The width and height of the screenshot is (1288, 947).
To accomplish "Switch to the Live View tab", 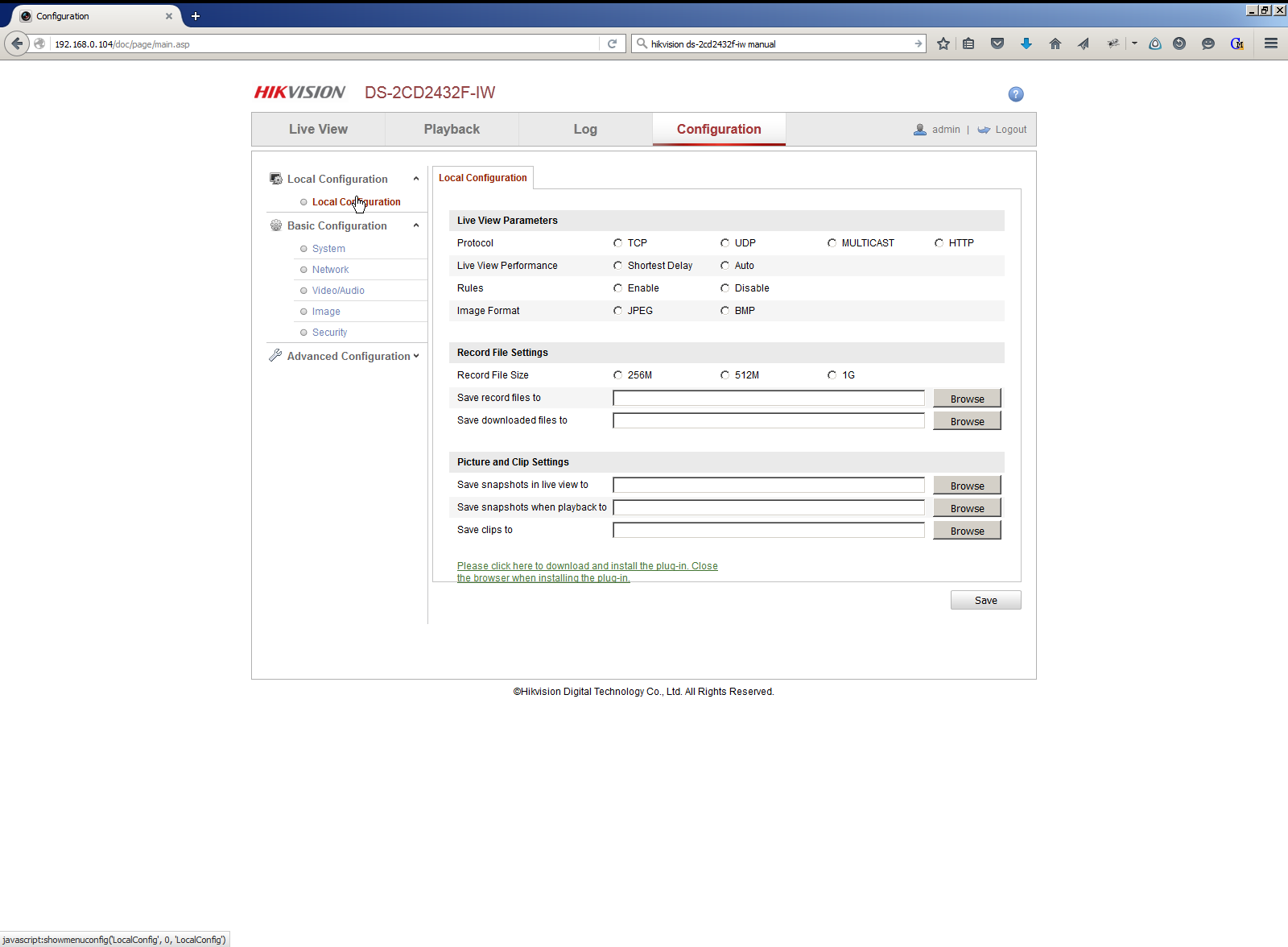I will click(x=319, y=129).
